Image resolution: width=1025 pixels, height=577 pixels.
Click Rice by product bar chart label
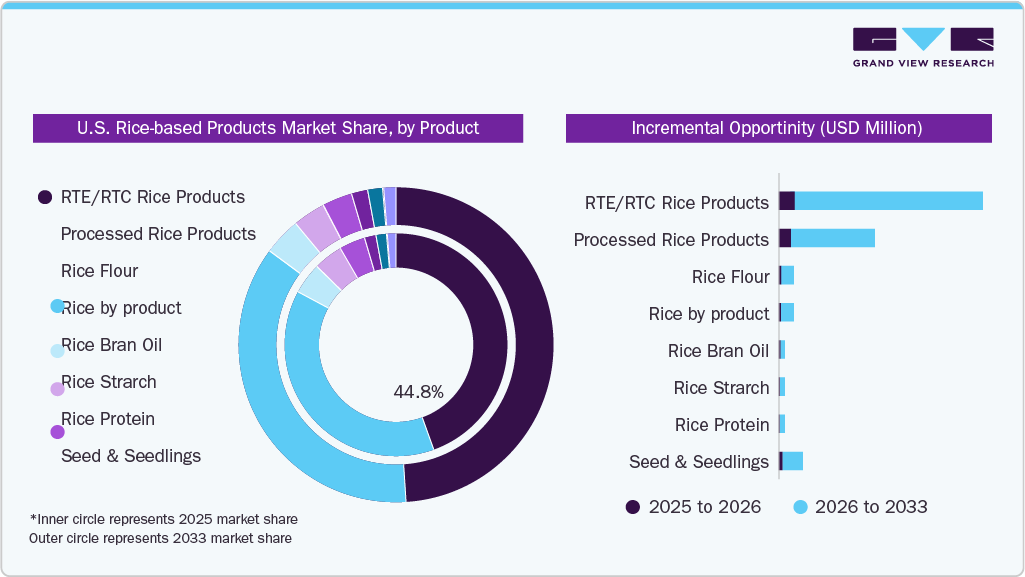coord(709,314)
